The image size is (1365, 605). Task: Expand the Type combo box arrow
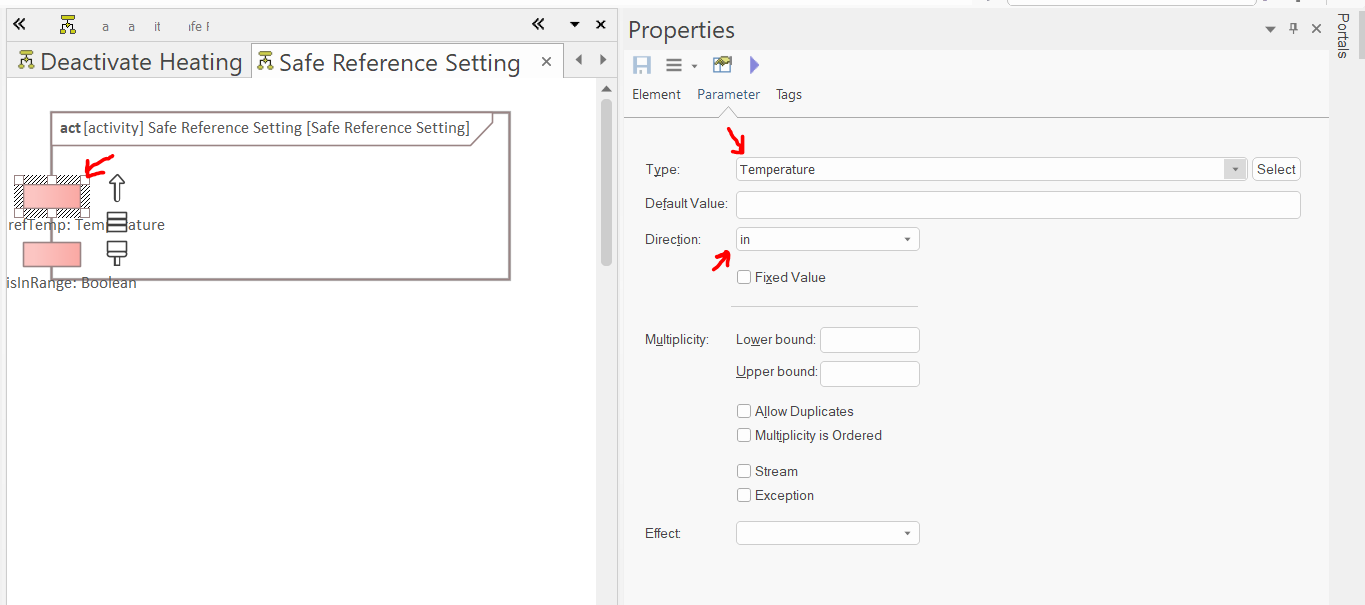1236,170
